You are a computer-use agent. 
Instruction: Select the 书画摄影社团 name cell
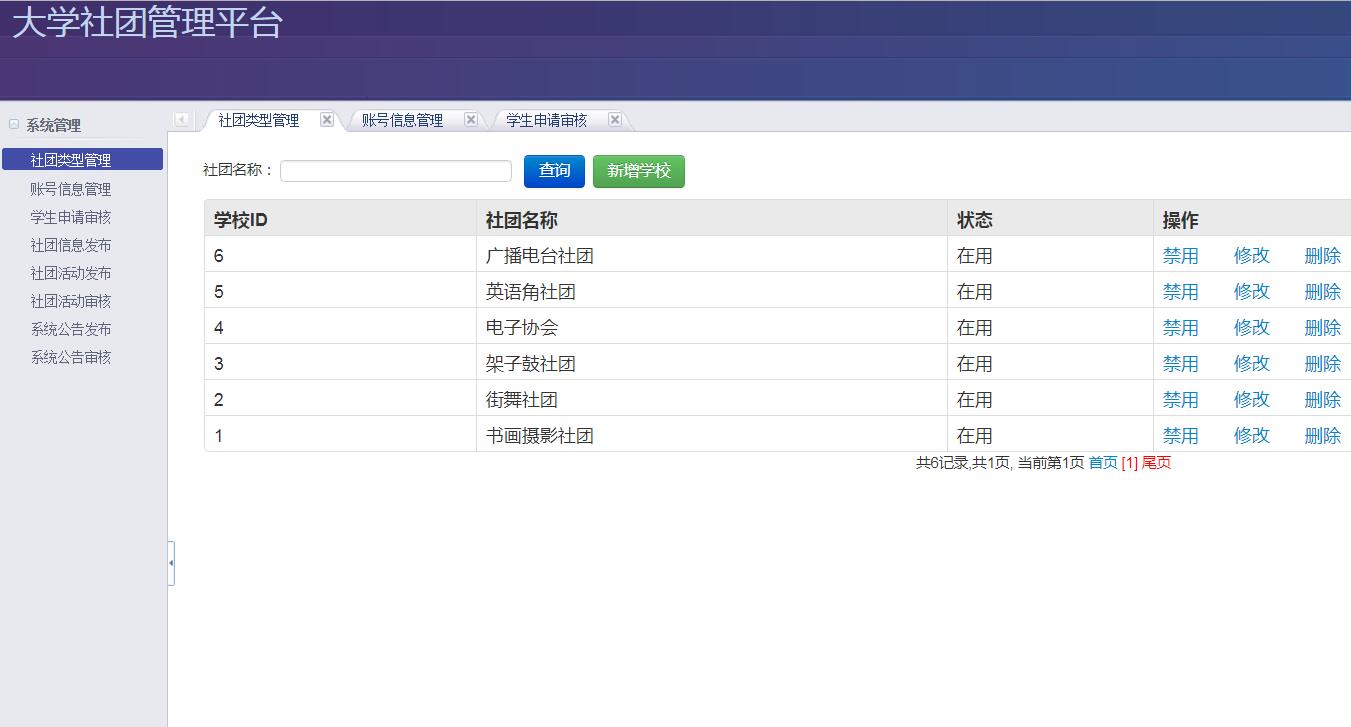pyautogui.click(x=712, y=436)
